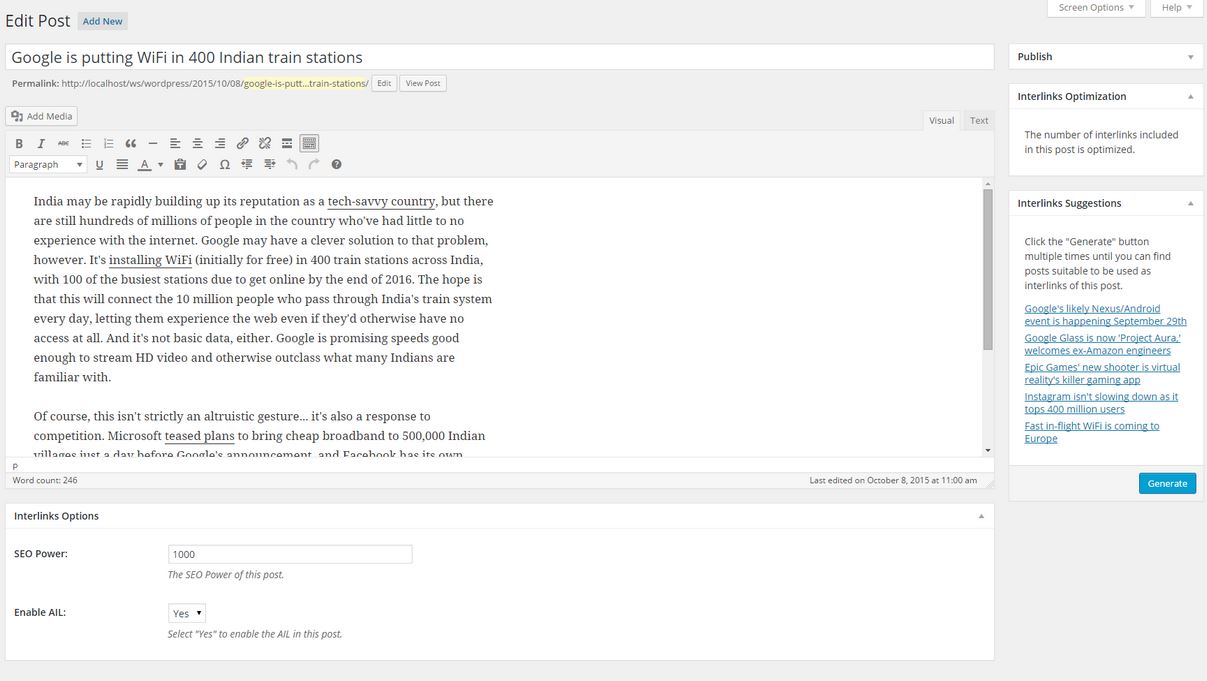Insert Read More tag
The height and width of the screenshot is (681, 1207).
(287, 144)
